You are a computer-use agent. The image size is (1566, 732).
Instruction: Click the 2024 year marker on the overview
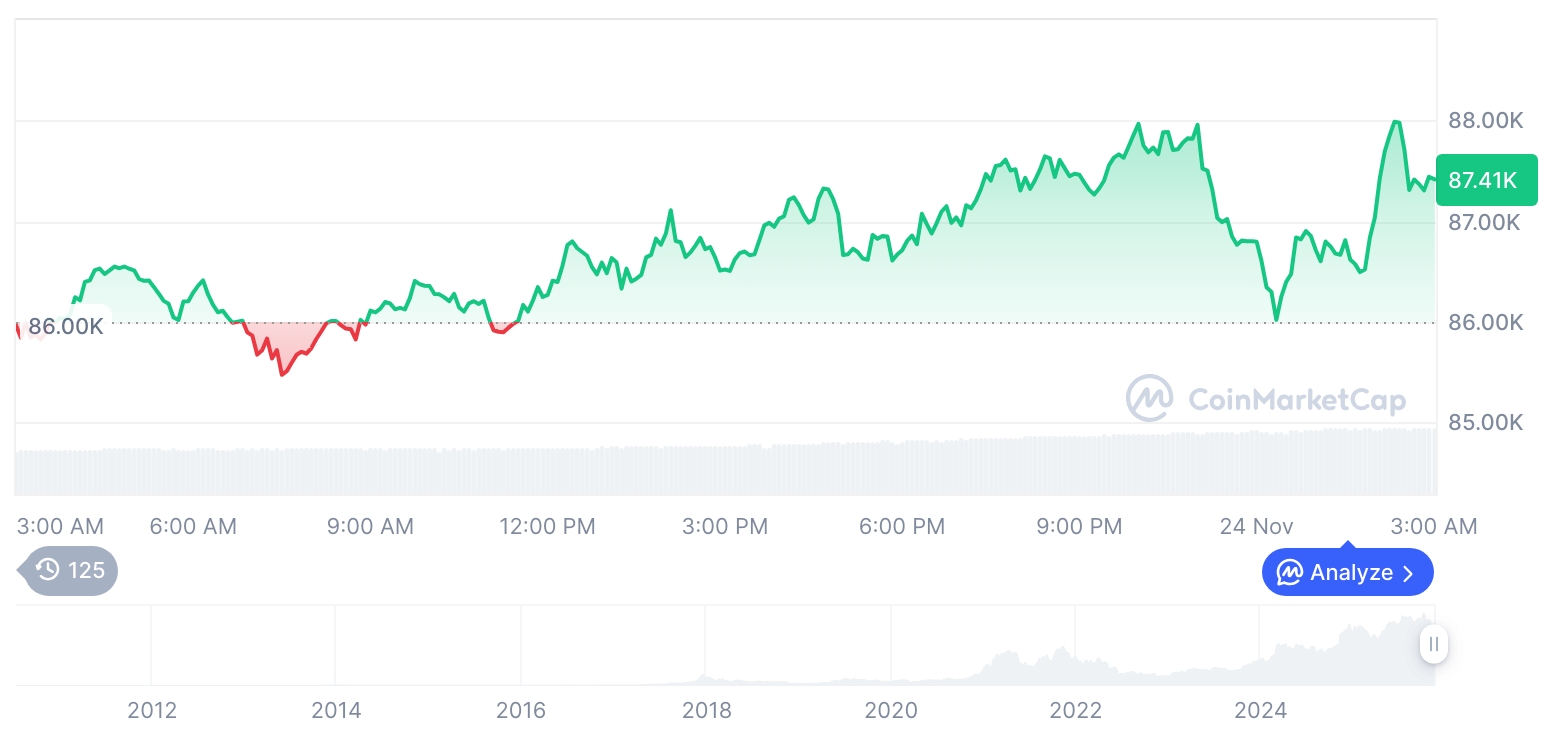[1260, 711]
